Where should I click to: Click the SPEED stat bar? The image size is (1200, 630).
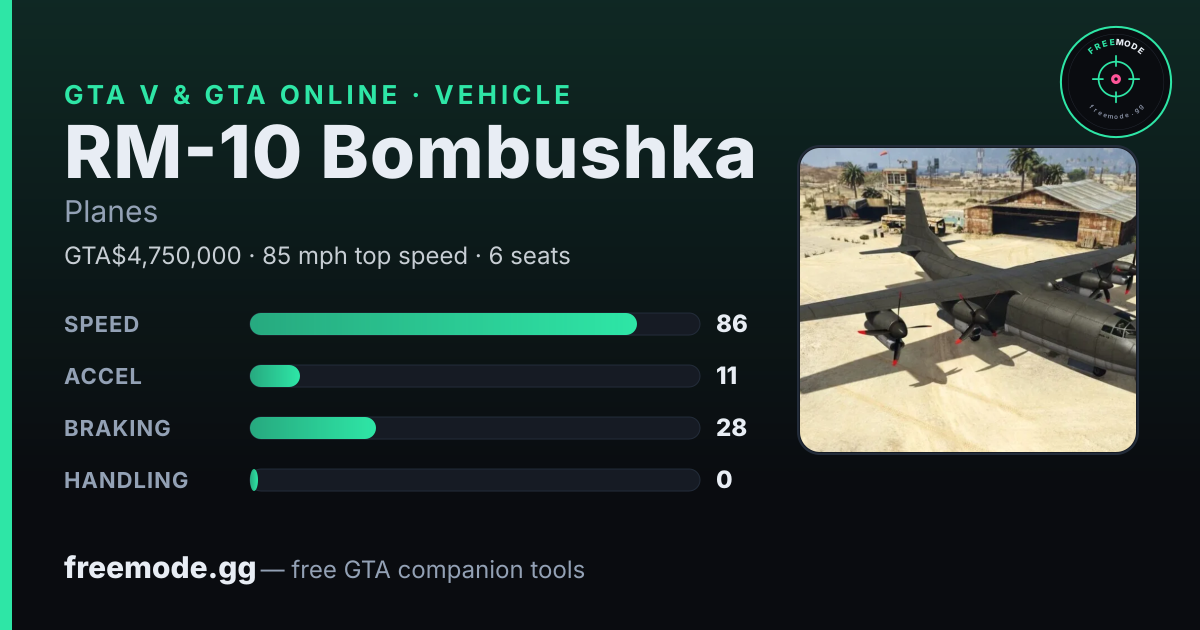(474, 324)
